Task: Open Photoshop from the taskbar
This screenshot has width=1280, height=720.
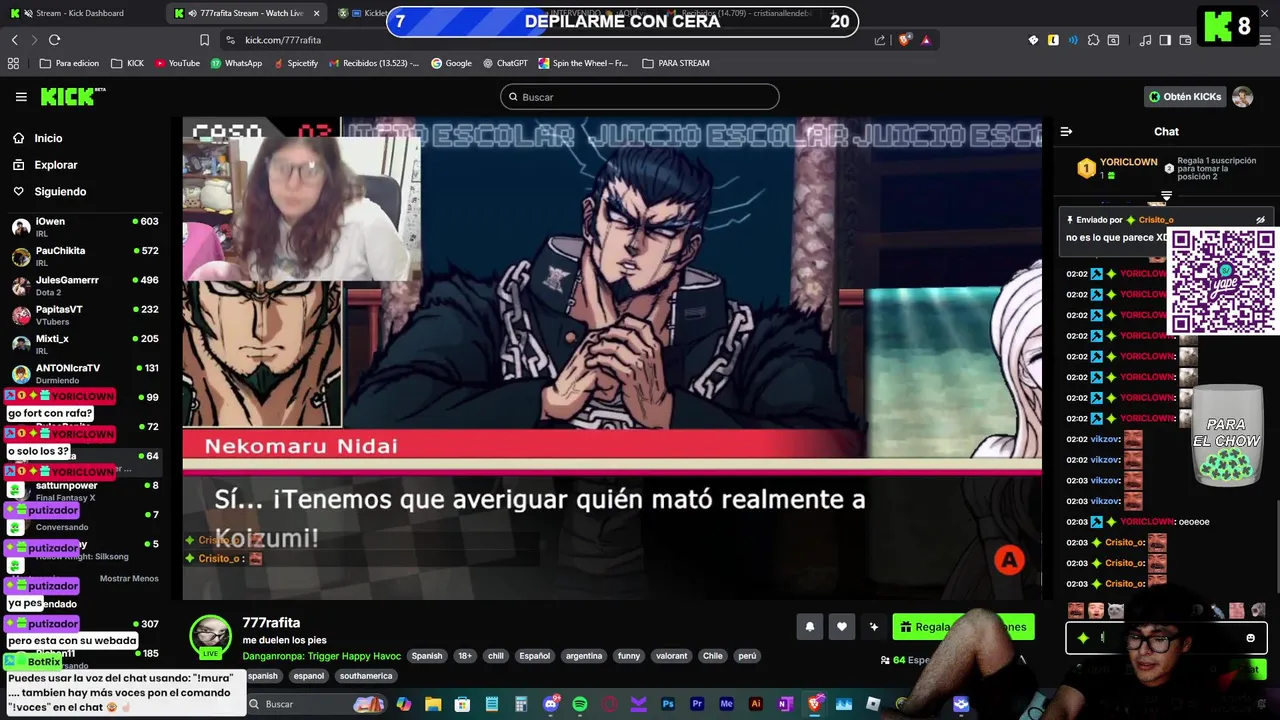Action: click(668, 704)
